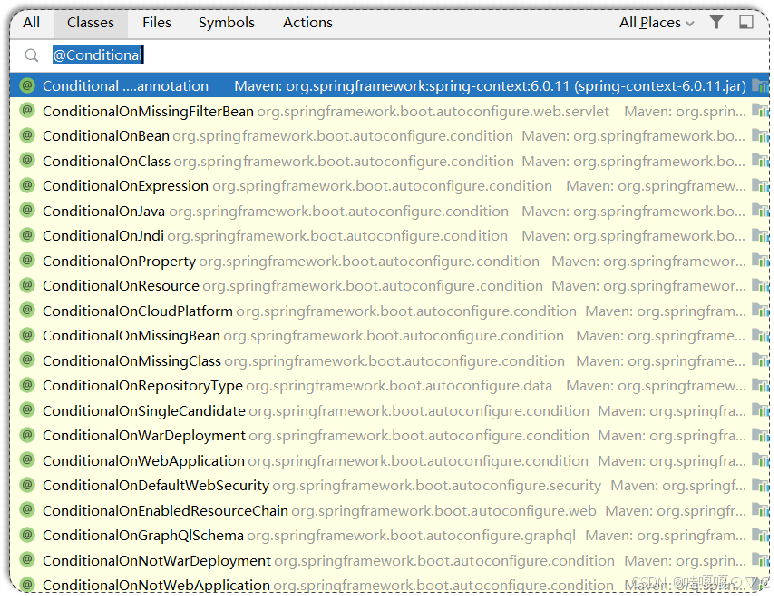The image size is (774, 596).
Task: Click the Open in Find Tool Window icon
Action: [746, 22]
